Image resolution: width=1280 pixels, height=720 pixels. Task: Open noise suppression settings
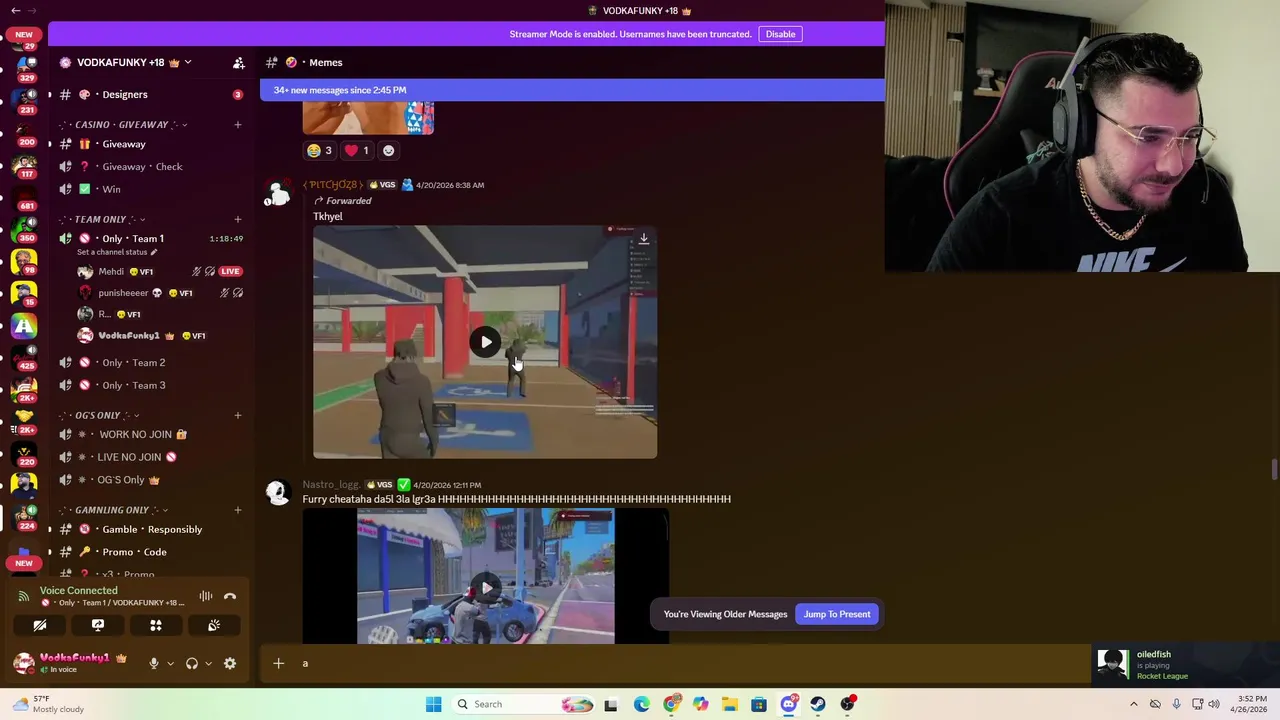tap(205, 596)
